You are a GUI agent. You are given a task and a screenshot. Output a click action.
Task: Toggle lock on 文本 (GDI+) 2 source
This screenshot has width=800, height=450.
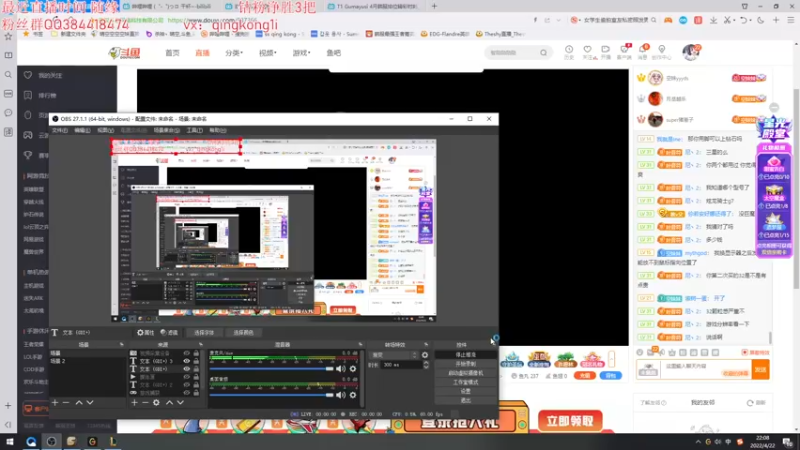196,384
